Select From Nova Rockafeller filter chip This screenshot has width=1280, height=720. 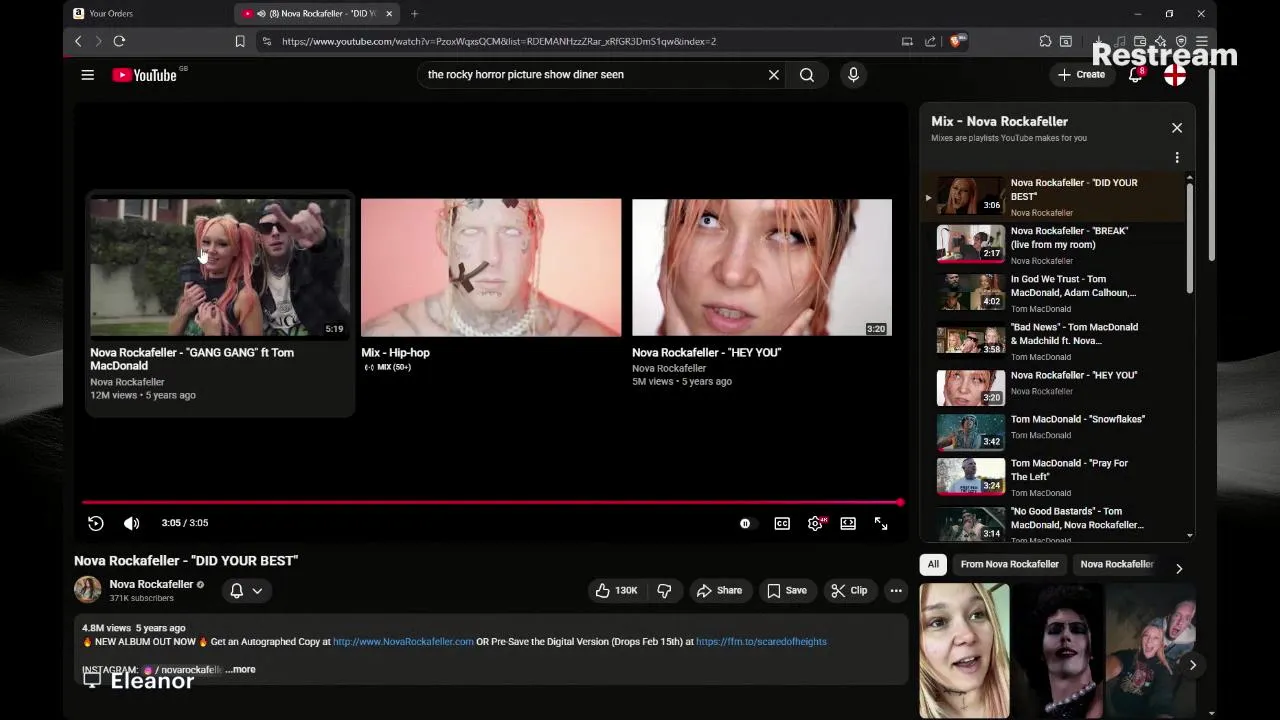(1009, 564)
